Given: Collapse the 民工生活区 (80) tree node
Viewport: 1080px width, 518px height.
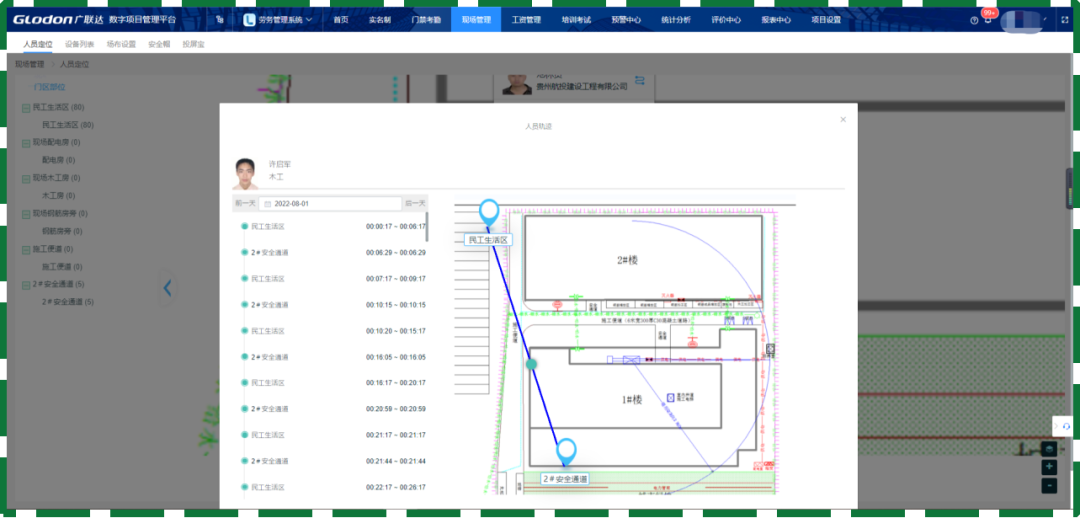Looking at the screenshot, I should 26,108.
